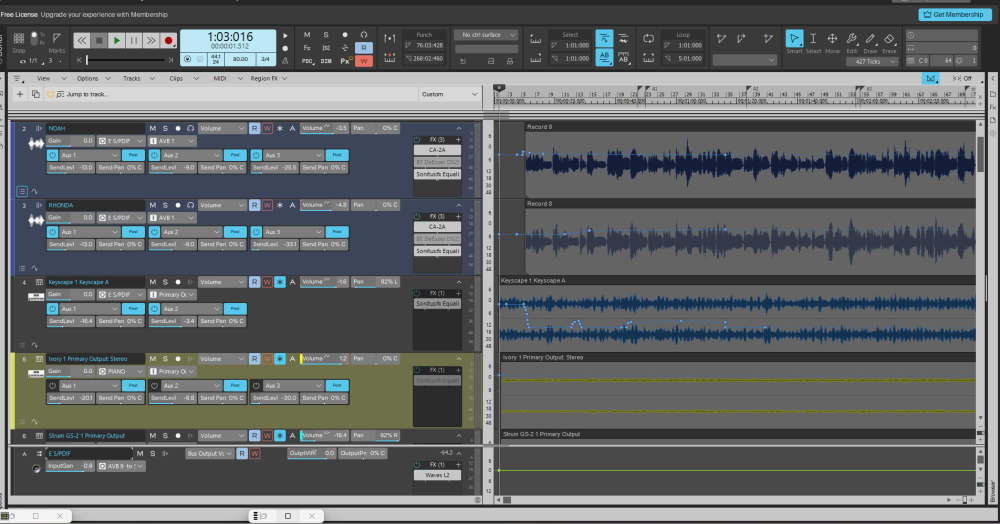Image resolution: width=1000 pixels, height=524 pixels.
Task: Arm NOAH track for recording
Action: 178,128
